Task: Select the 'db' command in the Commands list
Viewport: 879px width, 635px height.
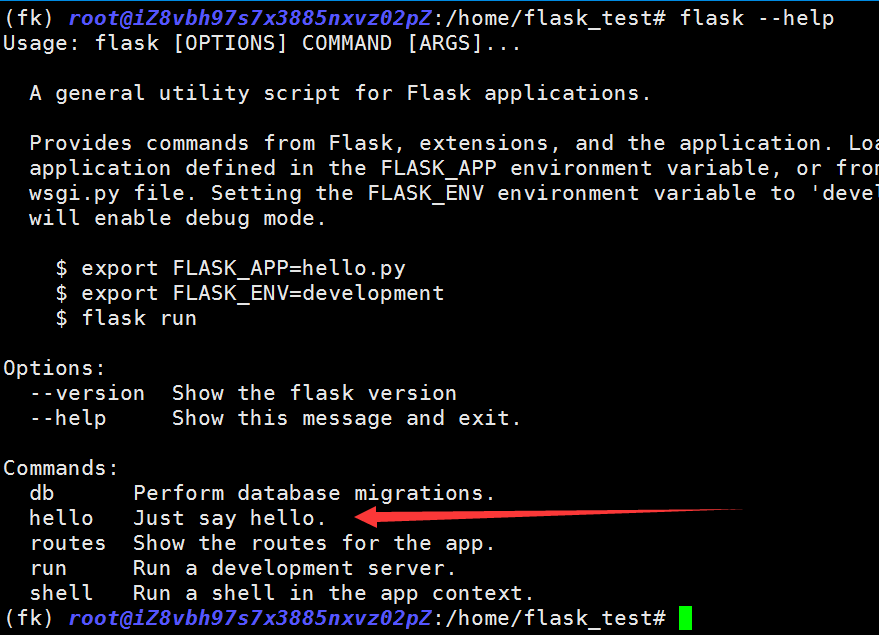Action: [x=42, y=493]
